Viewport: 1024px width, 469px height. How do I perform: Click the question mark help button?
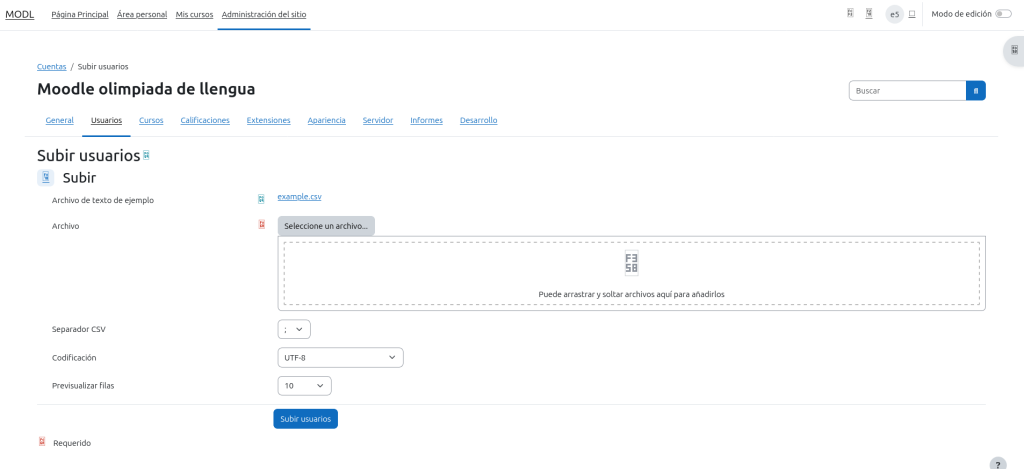(x=997, y=464)
